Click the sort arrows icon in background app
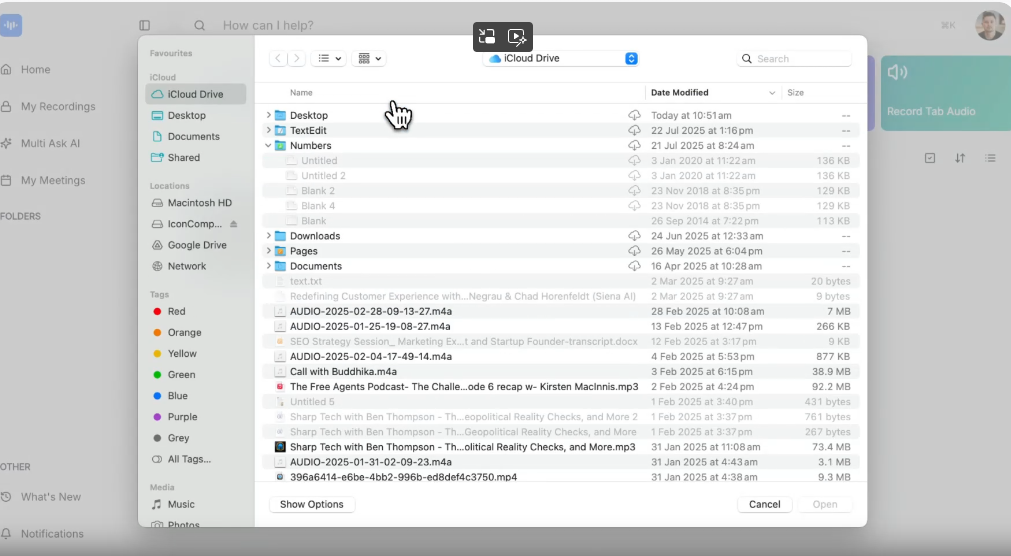Screen dimensions: 1011x556 [x=960, y=158]
